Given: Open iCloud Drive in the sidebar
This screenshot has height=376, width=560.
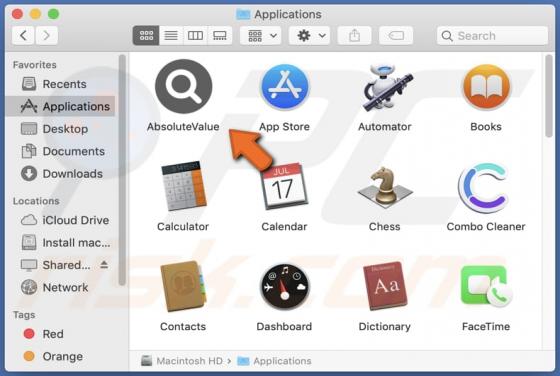Looking at the screenshot, I should 60,220.
